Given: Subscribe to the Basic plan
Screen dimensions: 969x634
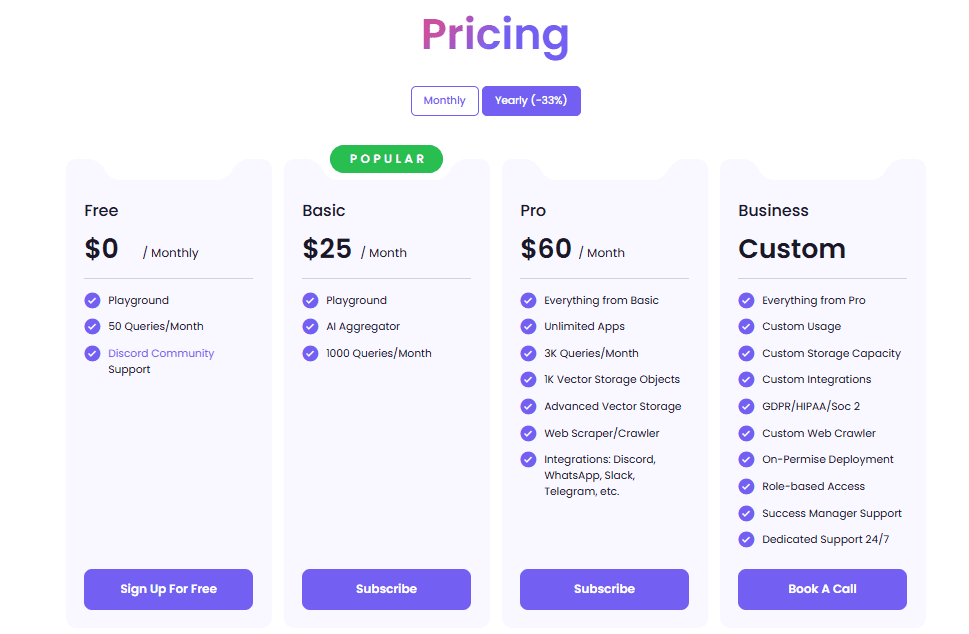Looking at the screenshot, I should [x=386, y=589].
